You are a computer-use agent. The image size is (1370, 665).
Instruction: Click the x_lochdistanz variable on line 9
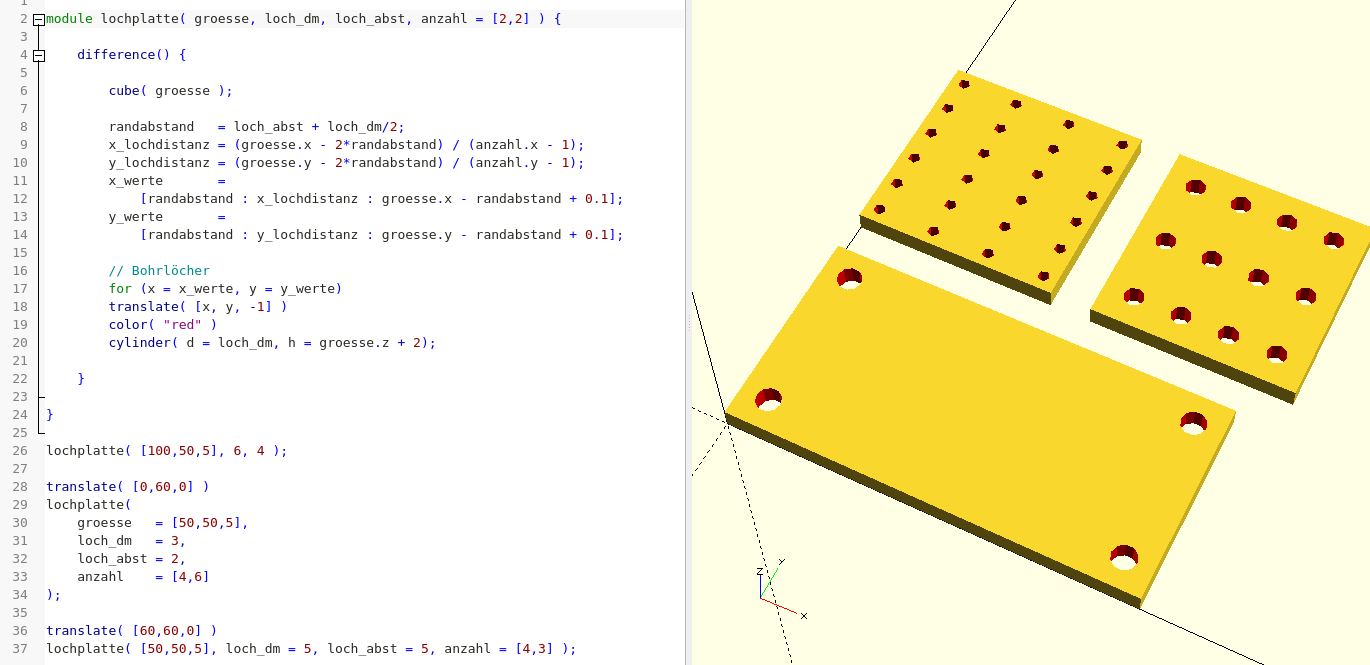159,145
